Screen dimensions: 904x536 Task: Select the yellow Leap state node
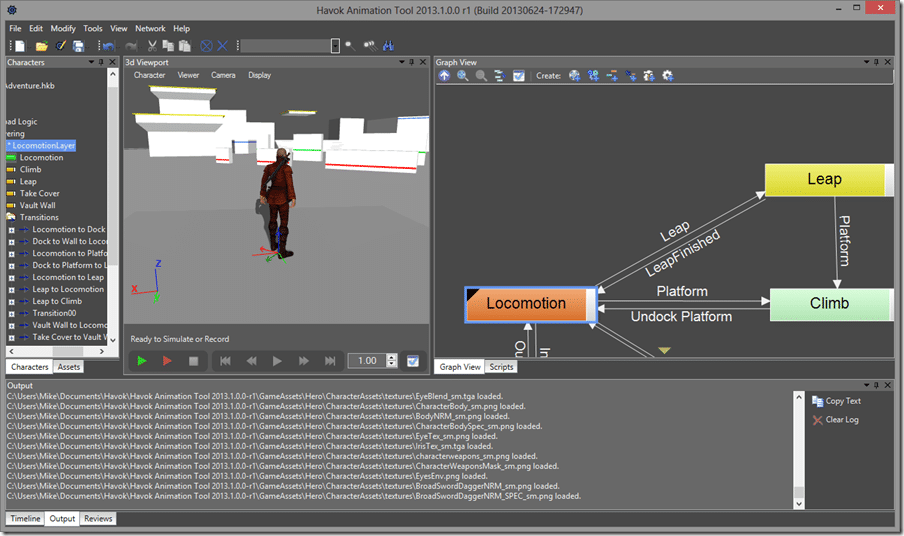coord(828,180)
